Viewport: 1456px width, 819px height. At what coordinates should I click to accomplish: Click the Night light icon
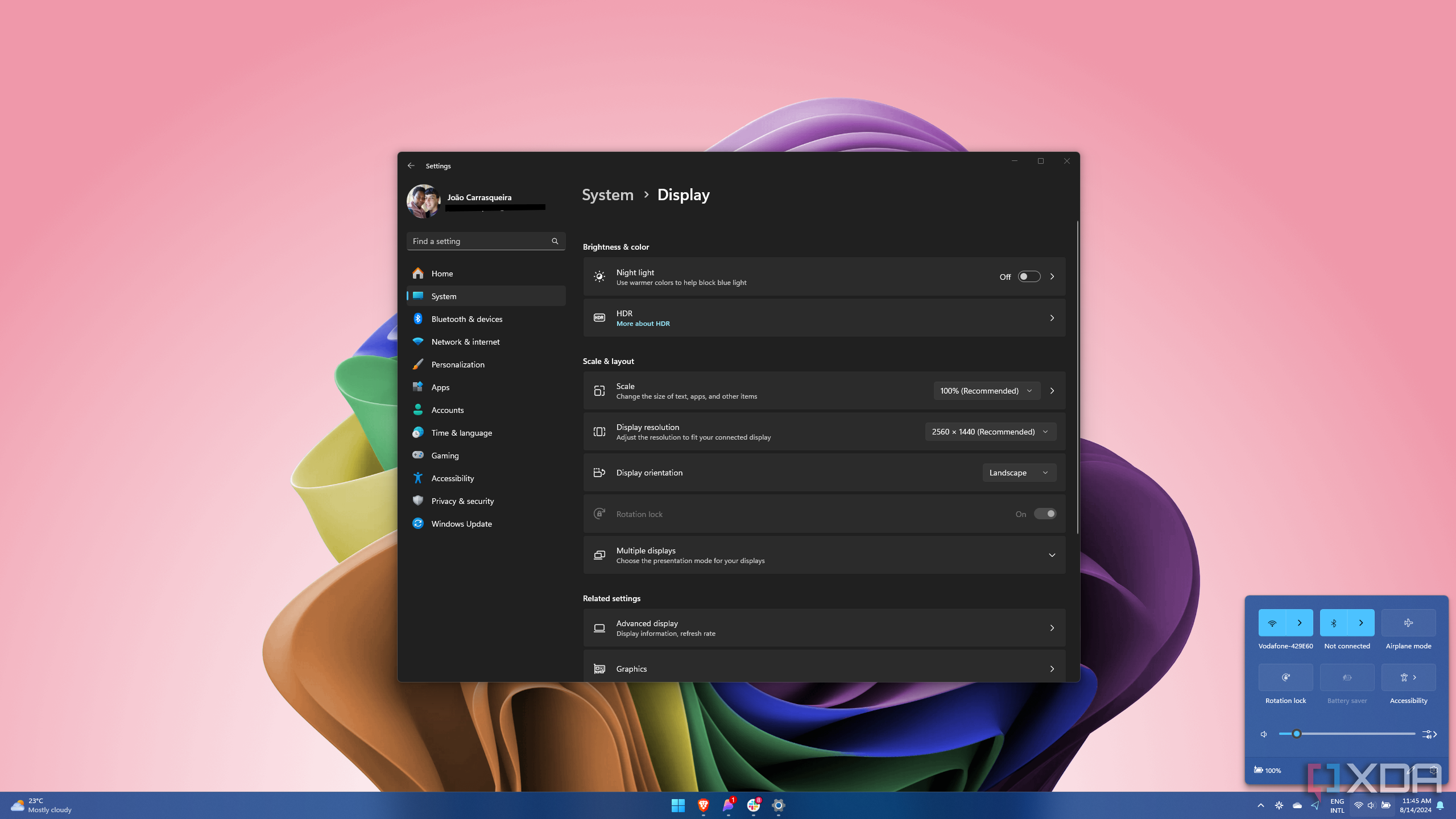[599, 276]
